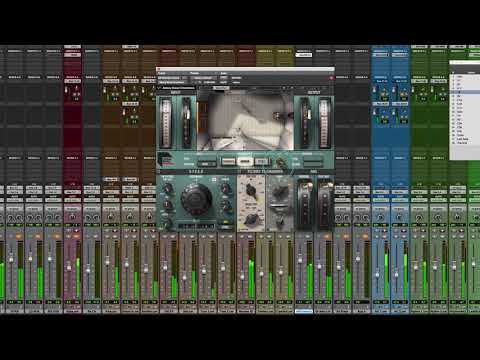The height and width of the screenshot is (360, 480).
Task: Click lower knob in the cream plugin panel
Action: click(251, 219)
